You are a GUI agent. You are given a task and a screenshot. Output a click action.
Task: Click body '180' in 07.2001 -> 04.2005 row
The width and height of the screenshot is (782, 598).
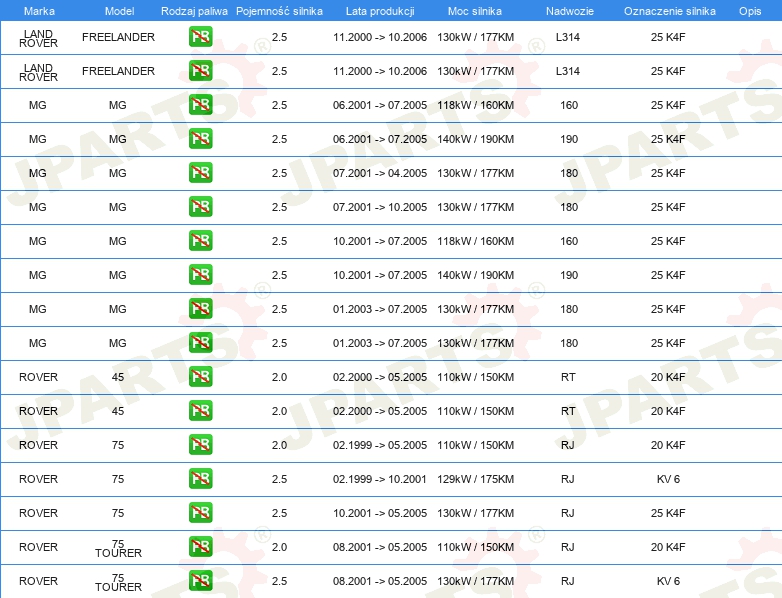click(569, 173)
